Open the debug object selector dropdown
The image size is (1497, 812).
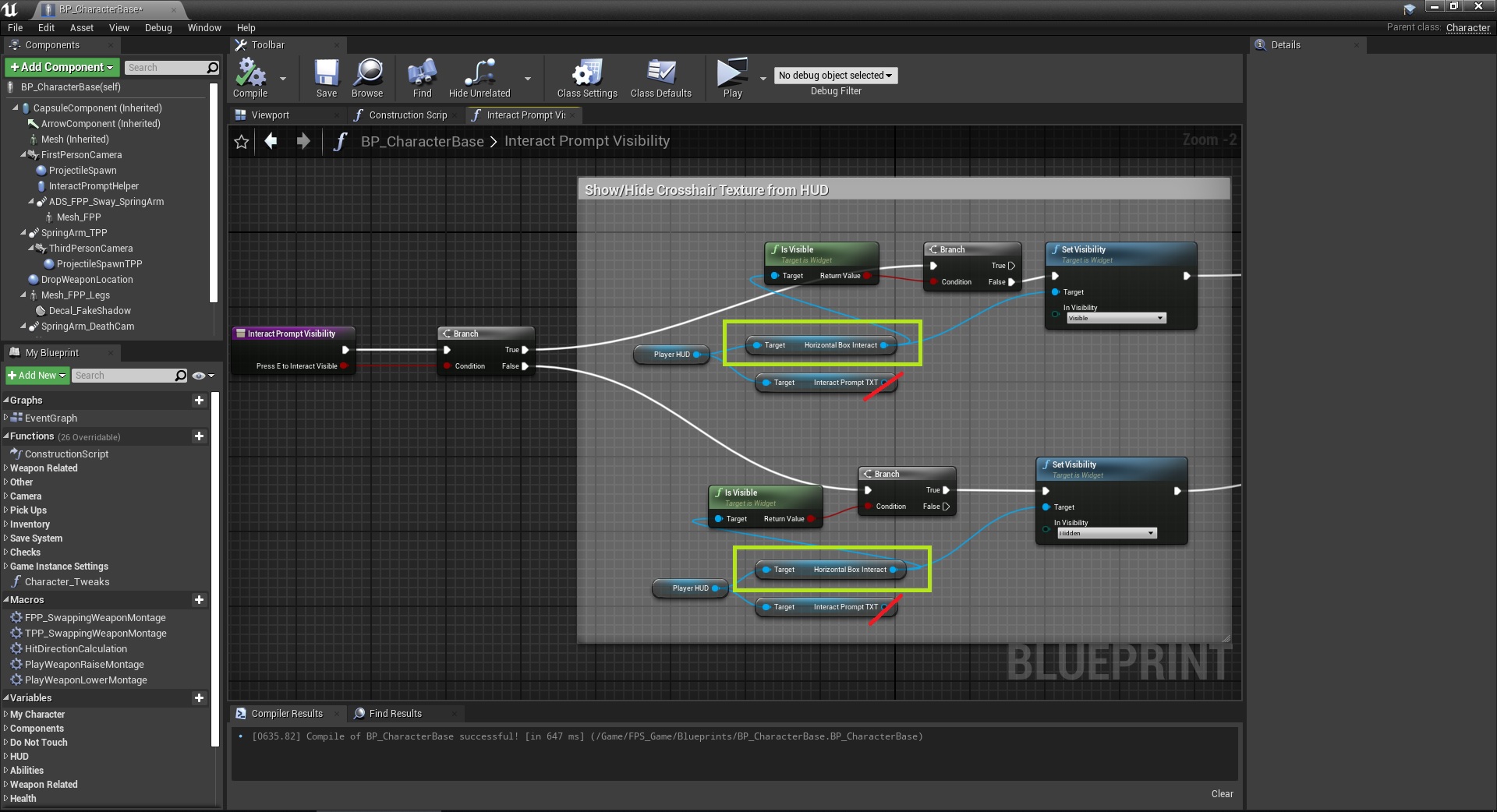(x=835, y=76)
